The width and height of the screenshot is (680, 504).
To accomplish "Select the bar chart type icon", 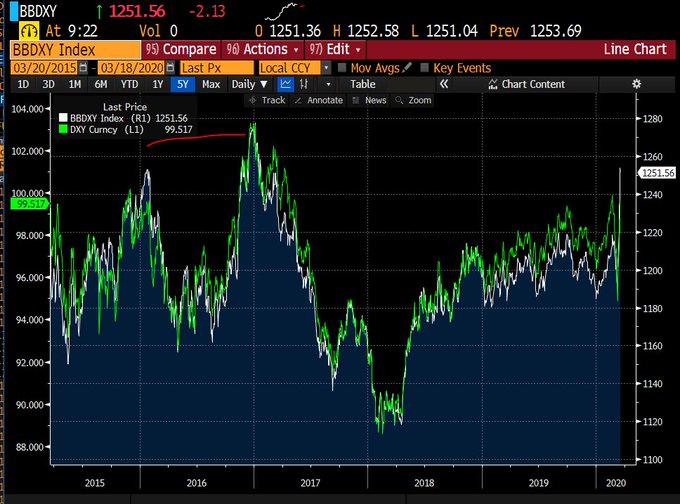I will pos(304,84).
